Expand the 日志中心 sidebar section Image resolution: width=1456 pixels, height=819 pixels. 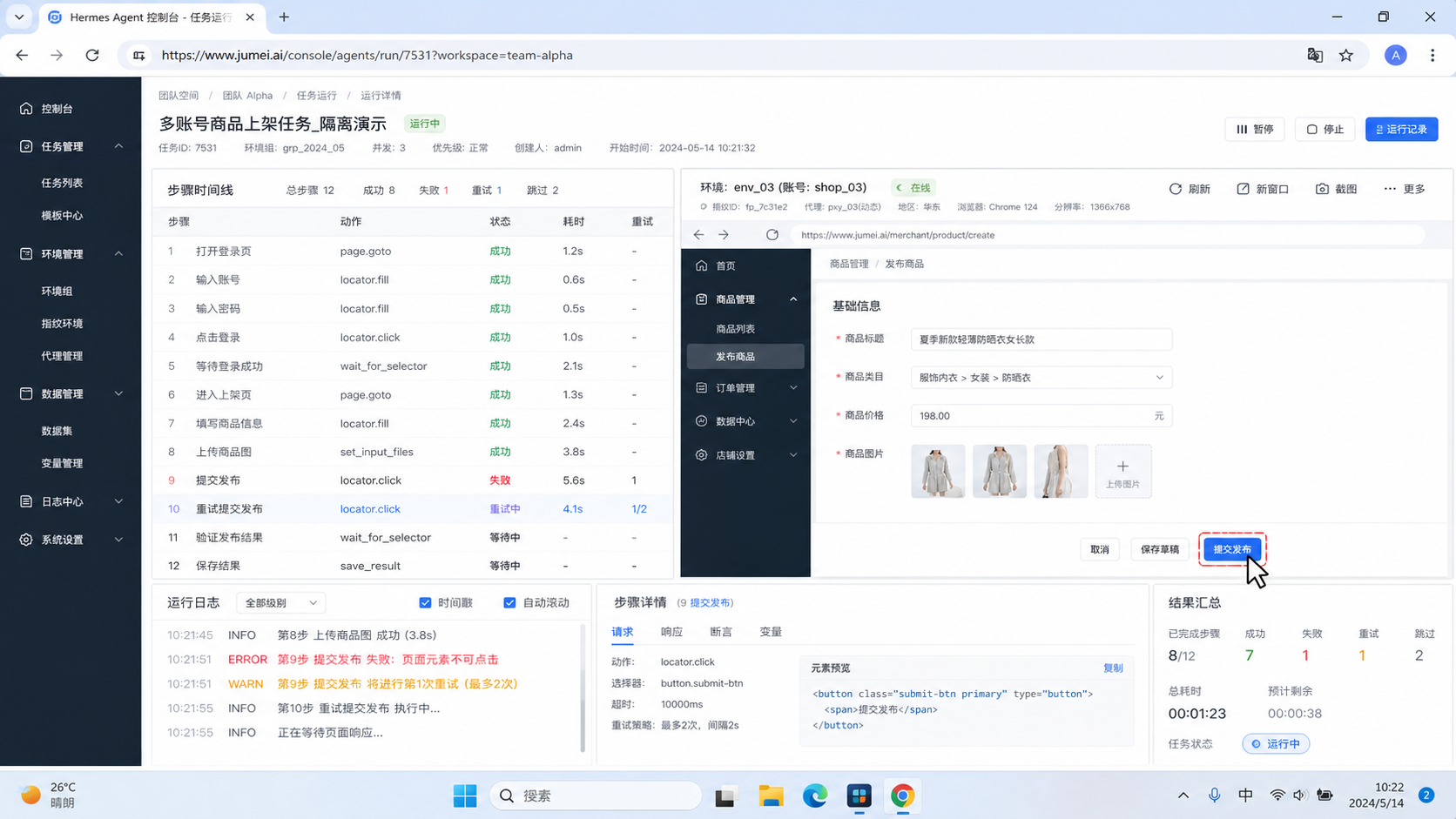tap(118, 501)
